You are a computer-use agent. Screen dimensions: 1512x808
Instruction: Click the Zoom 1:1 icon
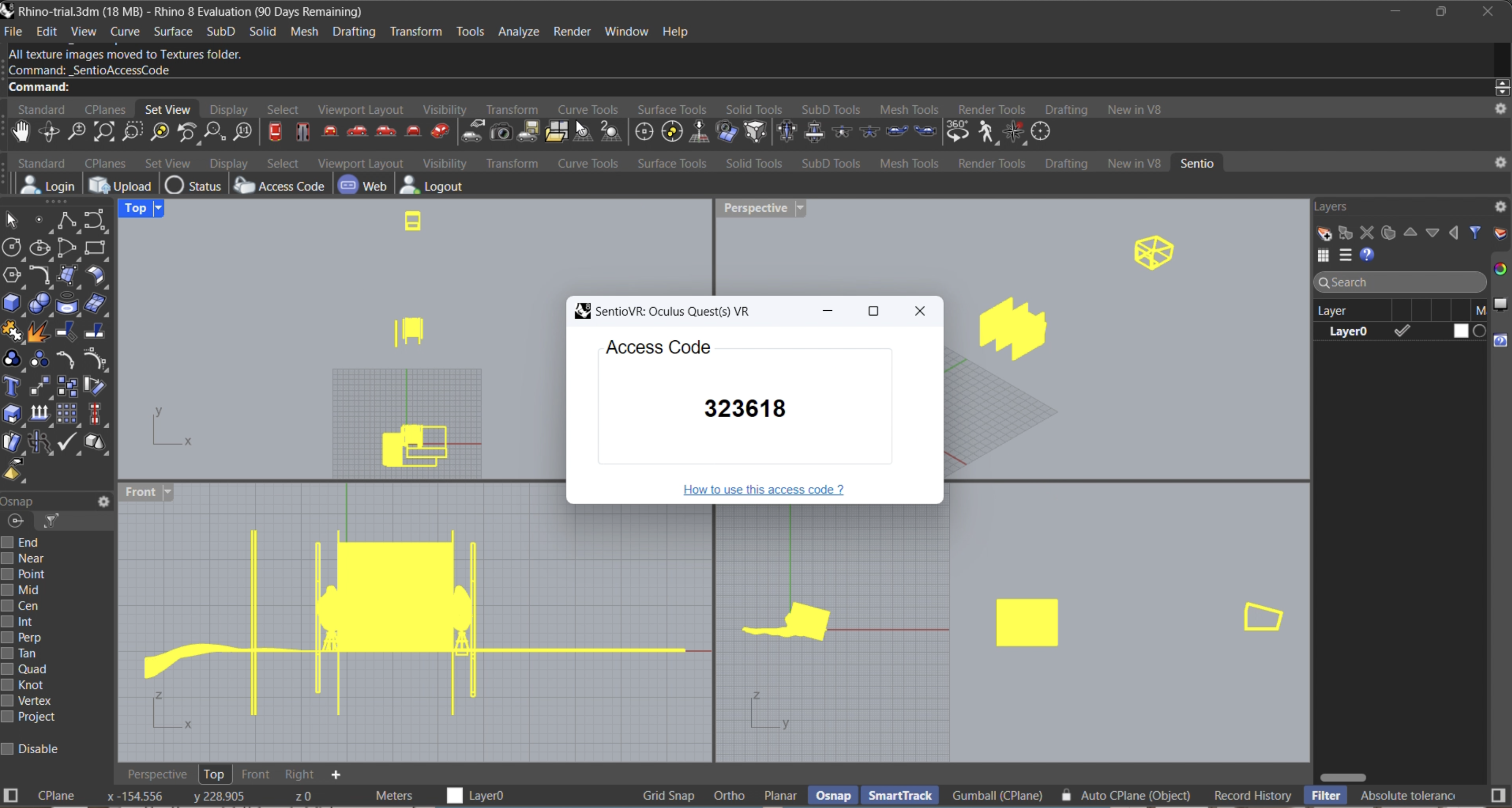coord(242,132)
